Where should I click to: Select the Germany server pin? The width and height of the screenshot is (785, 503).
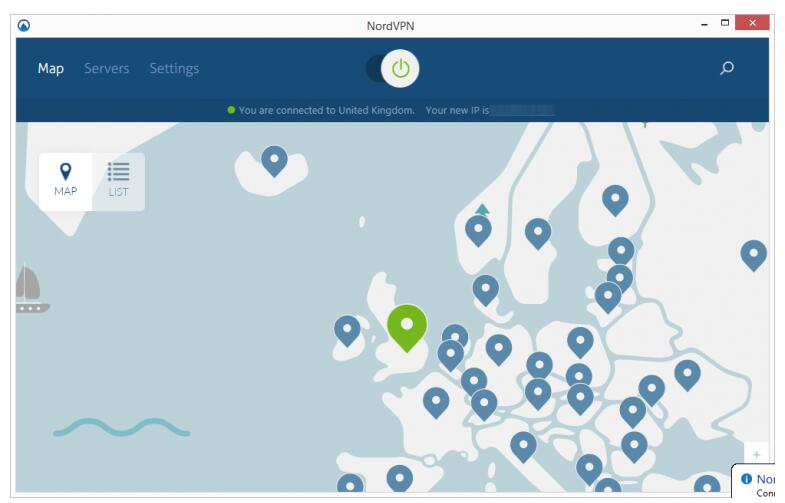tap(499, 349)
